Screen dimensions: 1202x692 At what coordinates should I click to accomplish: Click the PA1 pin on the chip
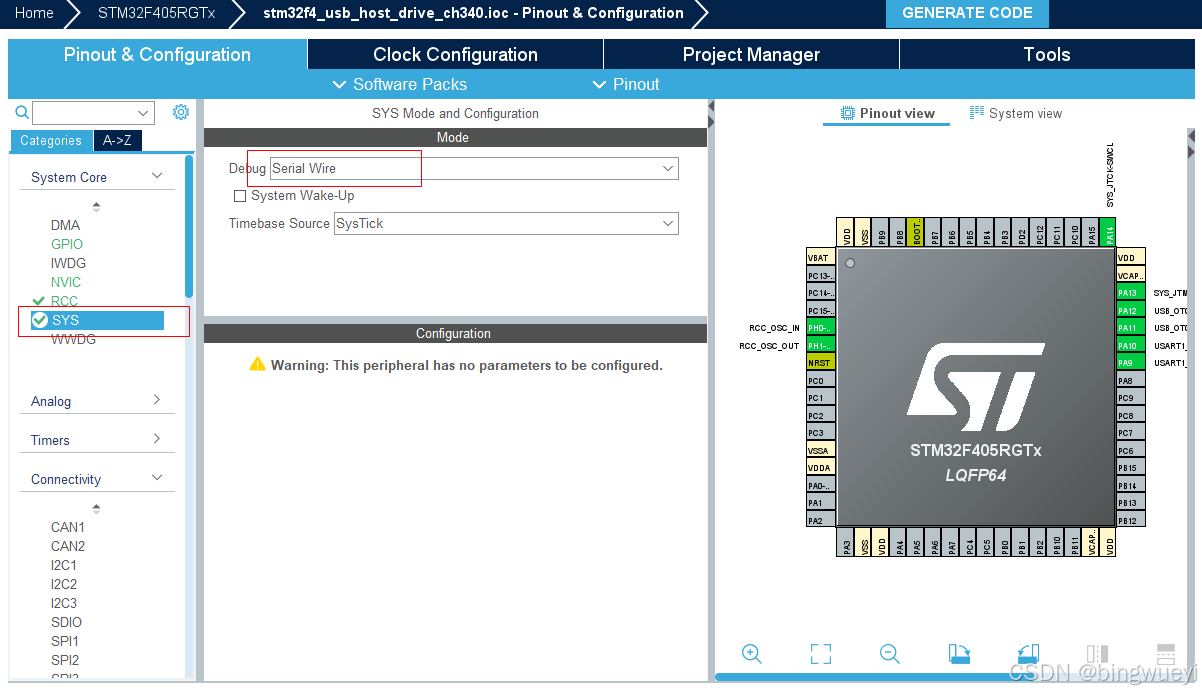click(x=820, y=503)
